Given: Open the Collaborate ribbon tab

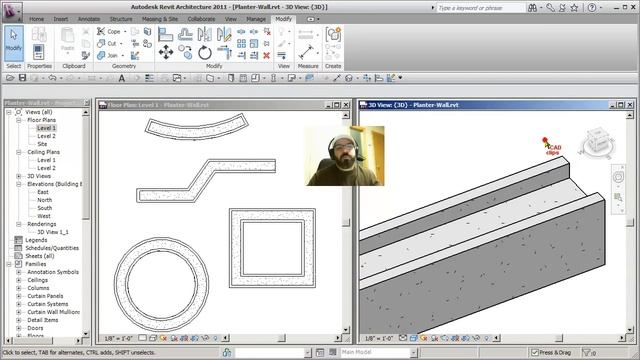Looking at the screenshot, I should (201, 19).
